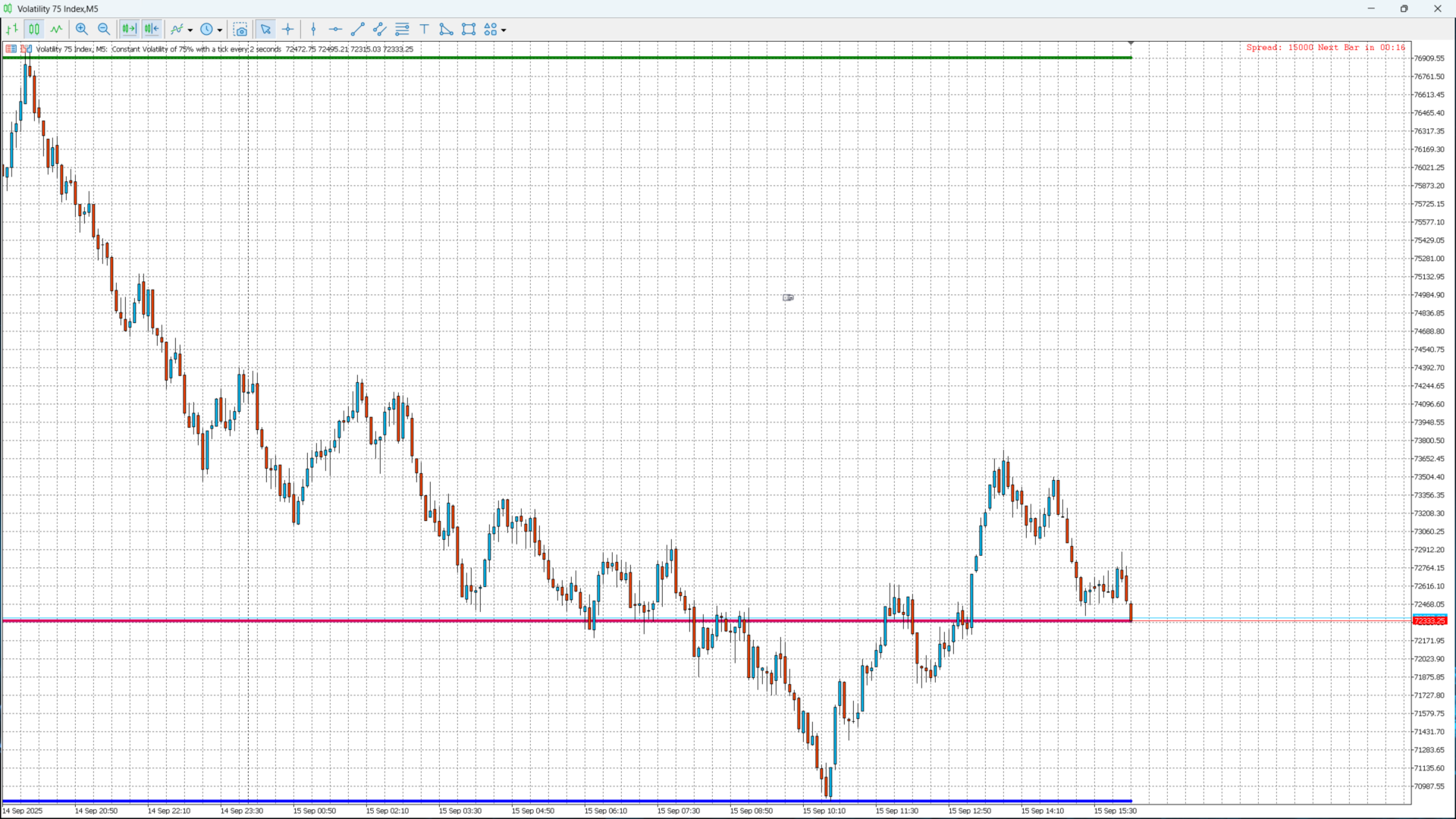This screenshot has height=819, width=1456.
Task: Select the equidistant channel tool
Action: pyautogui.click(x=380, y=30)
